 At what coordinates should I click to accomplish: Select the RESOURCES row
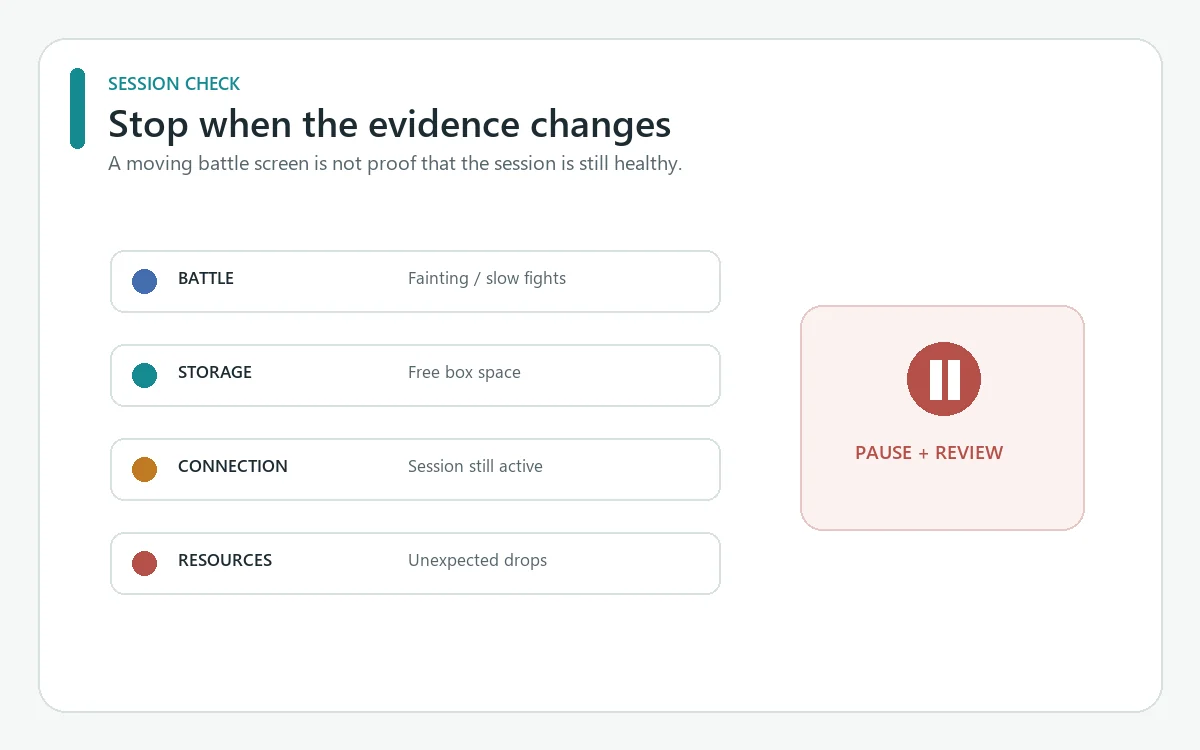click(415, 563)
